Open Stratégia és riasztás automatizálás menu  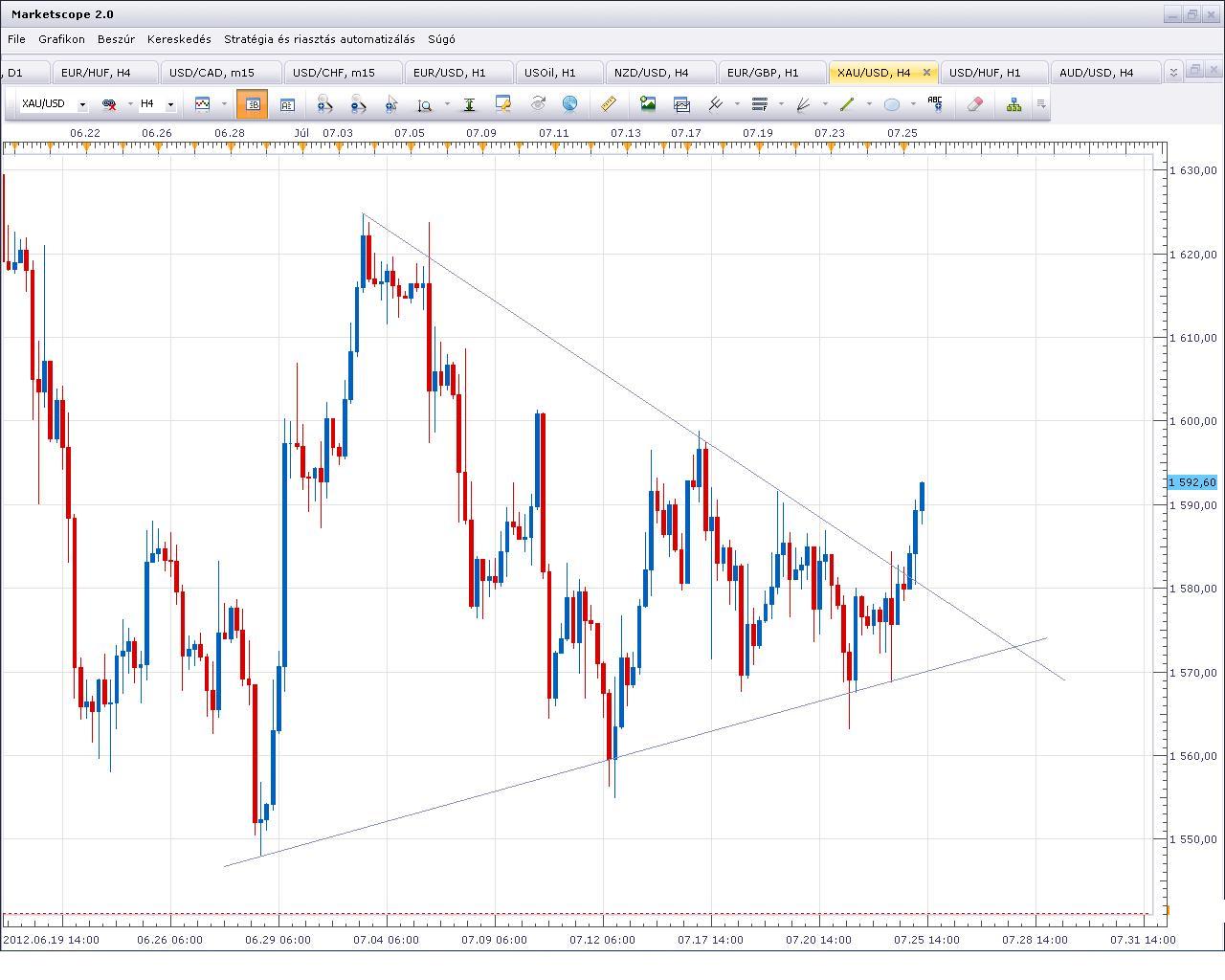(320, 39)
